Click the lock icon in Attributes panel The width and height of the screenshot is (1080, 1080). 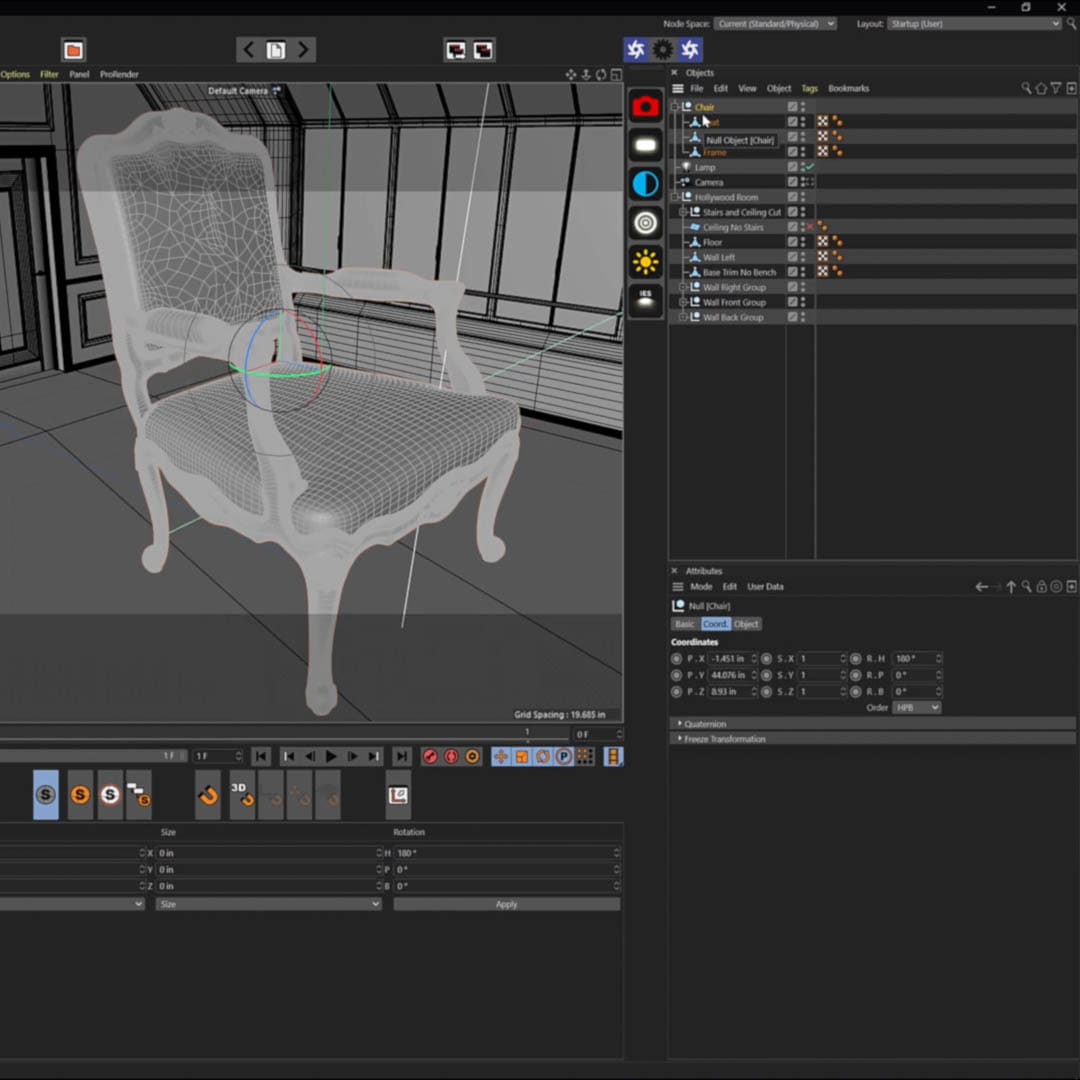tap(1041, 587)
